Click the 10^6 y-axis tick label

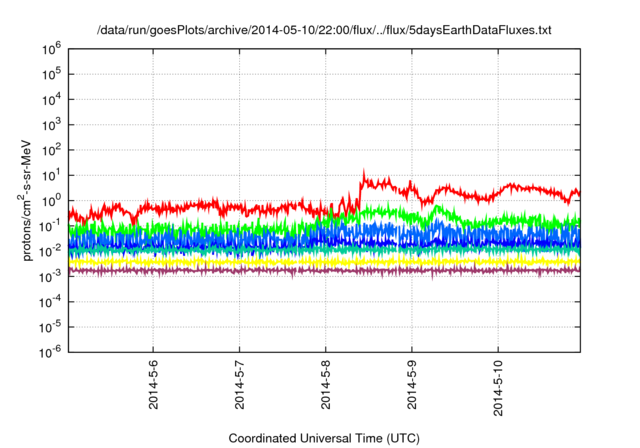pos(51,49)
